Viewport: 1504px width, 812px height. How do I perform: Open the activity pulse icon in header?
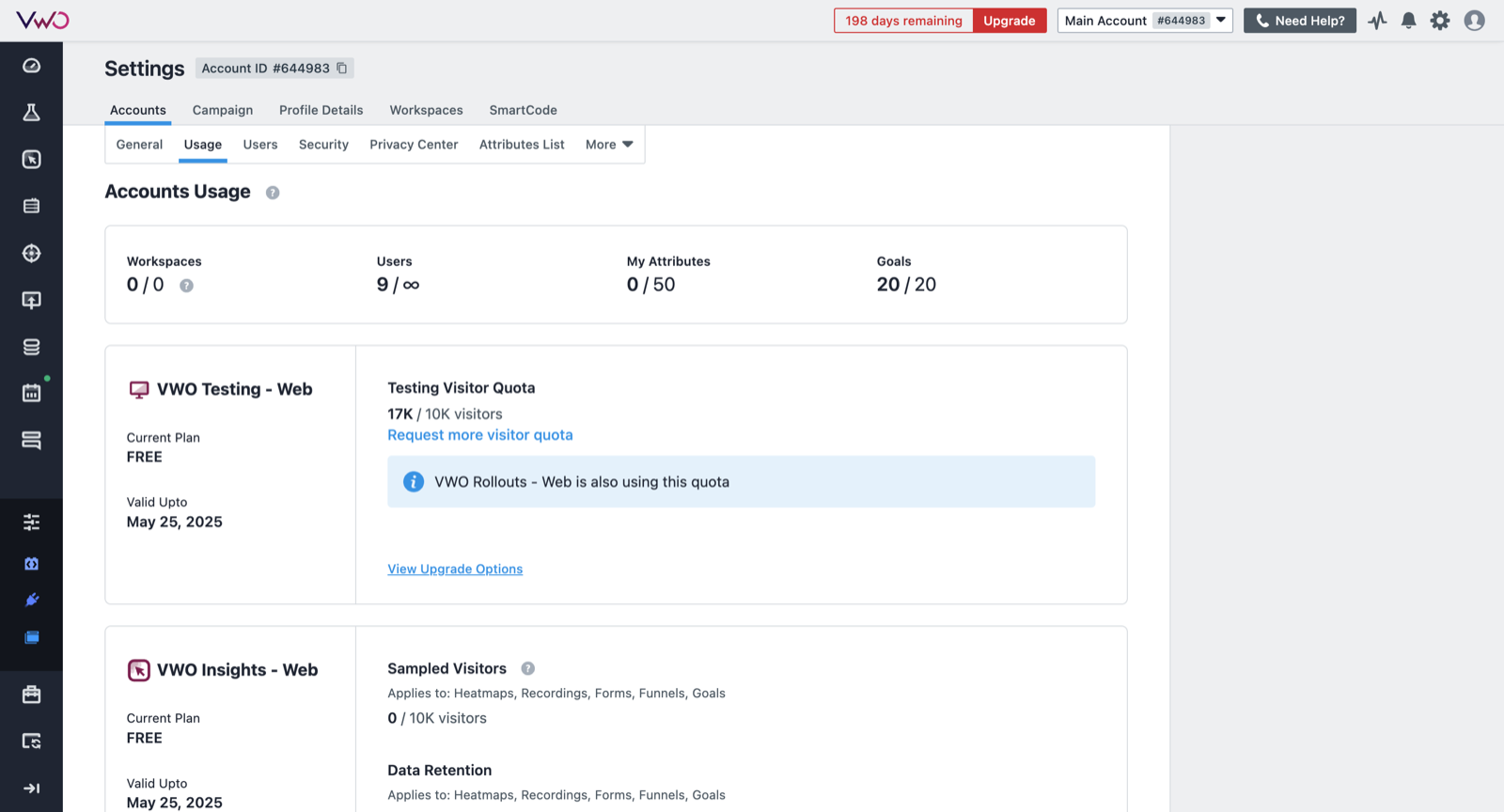(1377, 21)
